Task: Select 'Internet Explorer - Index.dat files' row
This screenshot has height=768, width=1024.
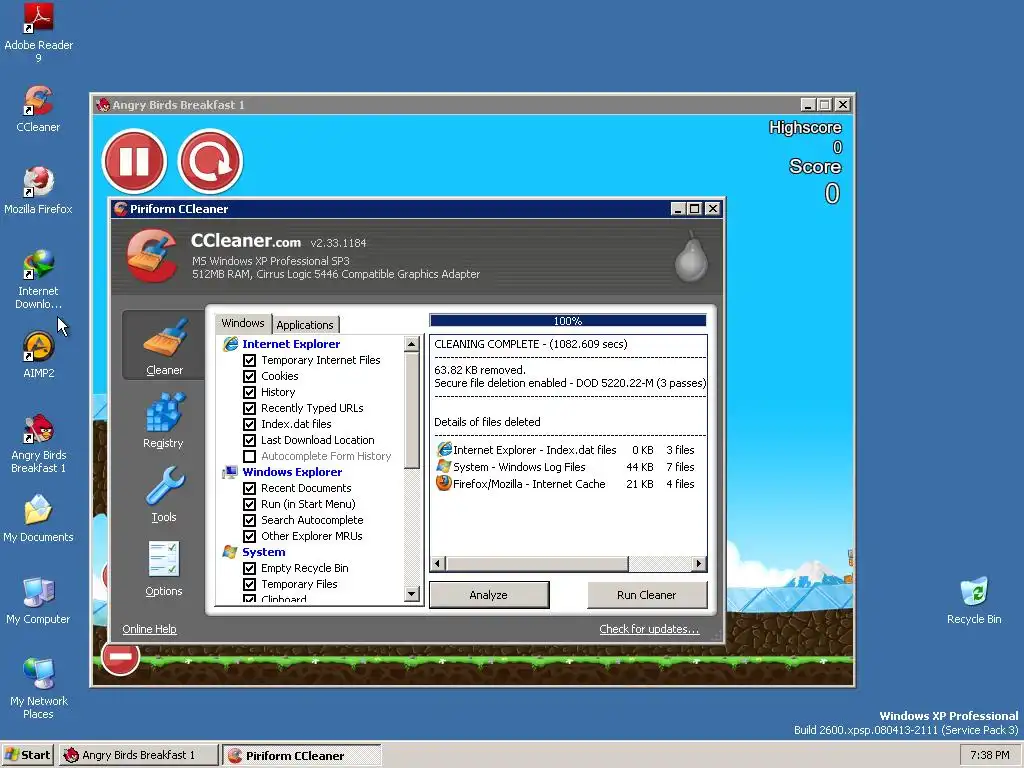Action: (566, 450)
